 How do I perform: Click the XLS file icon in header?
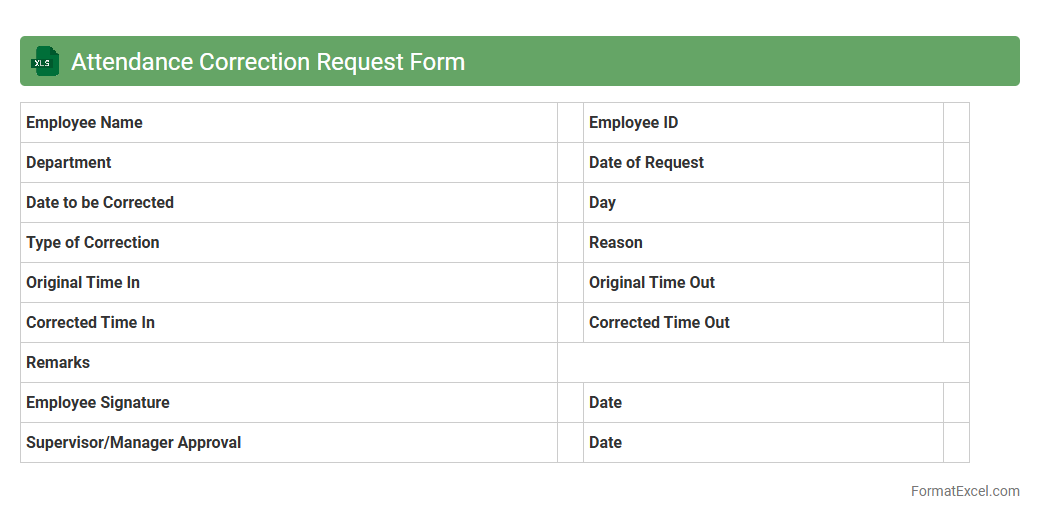coord(45,62)
